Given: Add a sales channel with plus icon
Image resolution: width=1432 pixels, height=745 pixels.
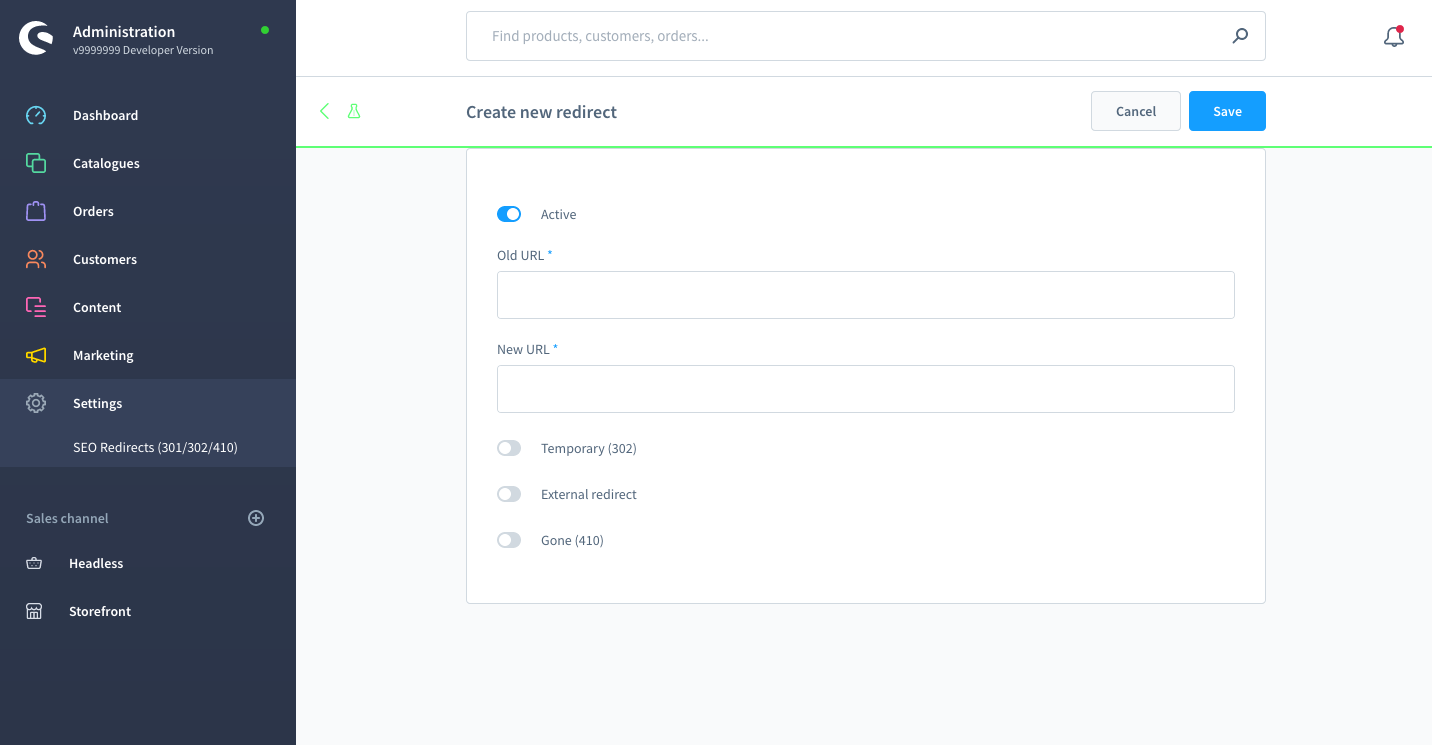Looking at the screenshot, I should 256,518.
